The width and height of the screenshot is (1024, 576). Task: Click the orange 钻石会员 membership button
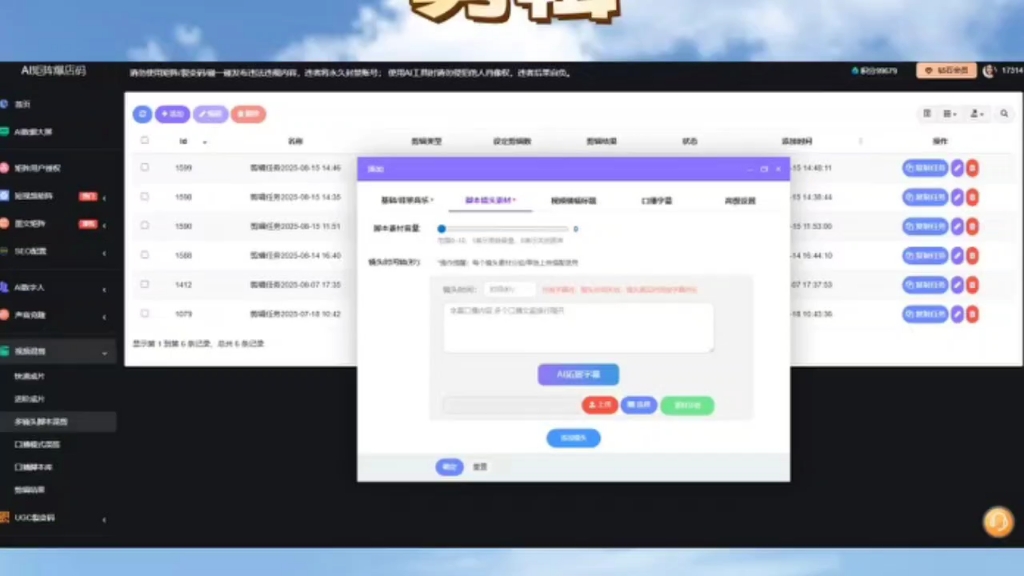coord(946,71)
